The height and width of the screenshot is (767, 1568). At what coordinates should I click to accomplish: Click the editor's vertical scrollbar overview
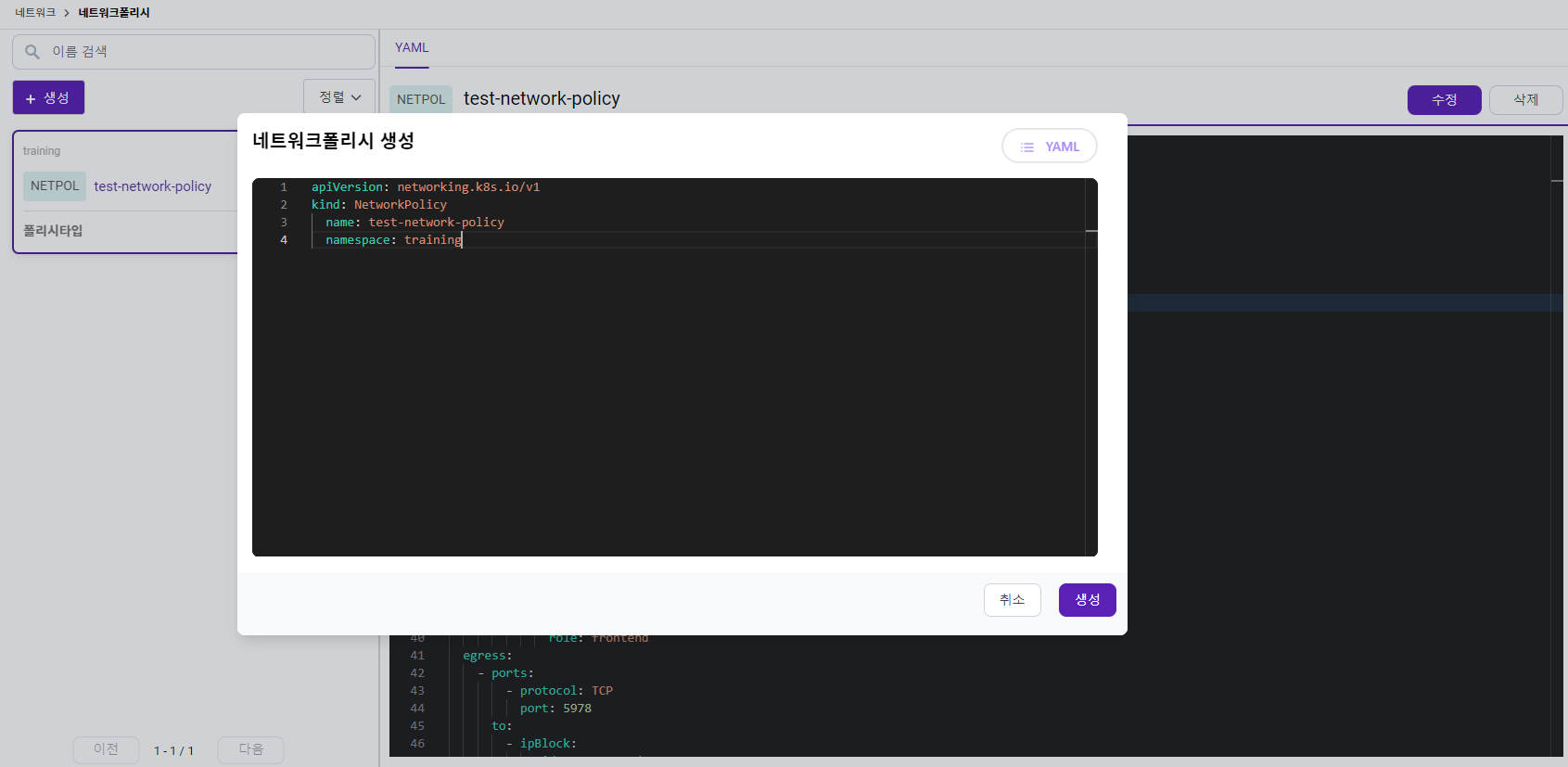coord(1091,367)
